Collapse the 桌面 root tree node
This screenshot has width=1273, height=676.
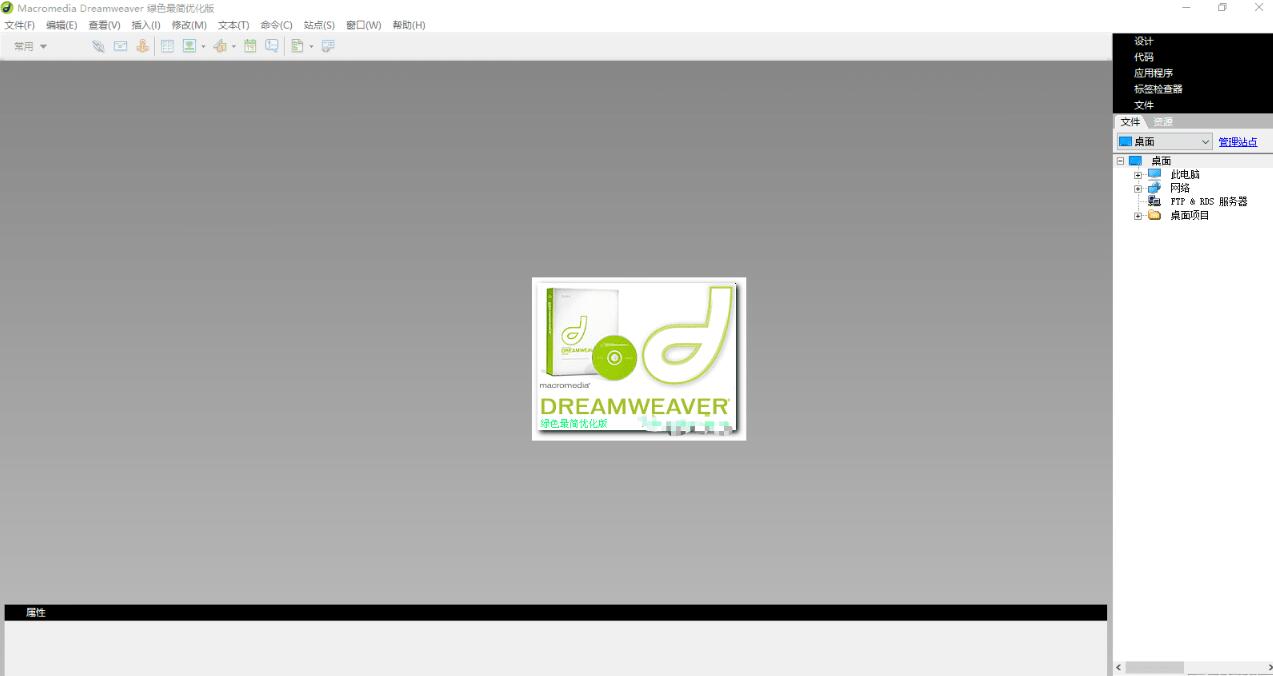(x=1121, y=161)
